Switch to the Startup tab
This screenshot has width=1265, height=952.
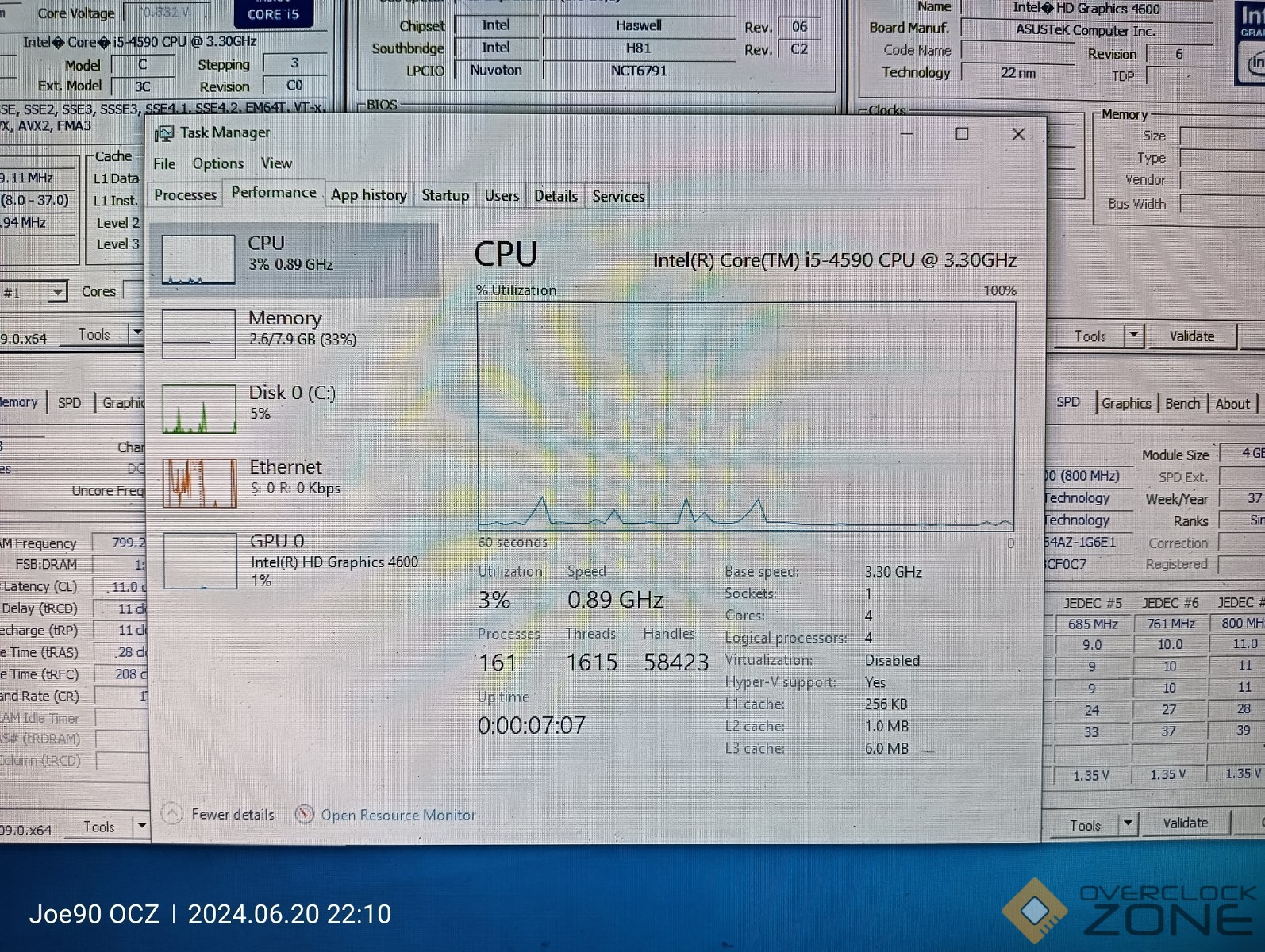445,195
